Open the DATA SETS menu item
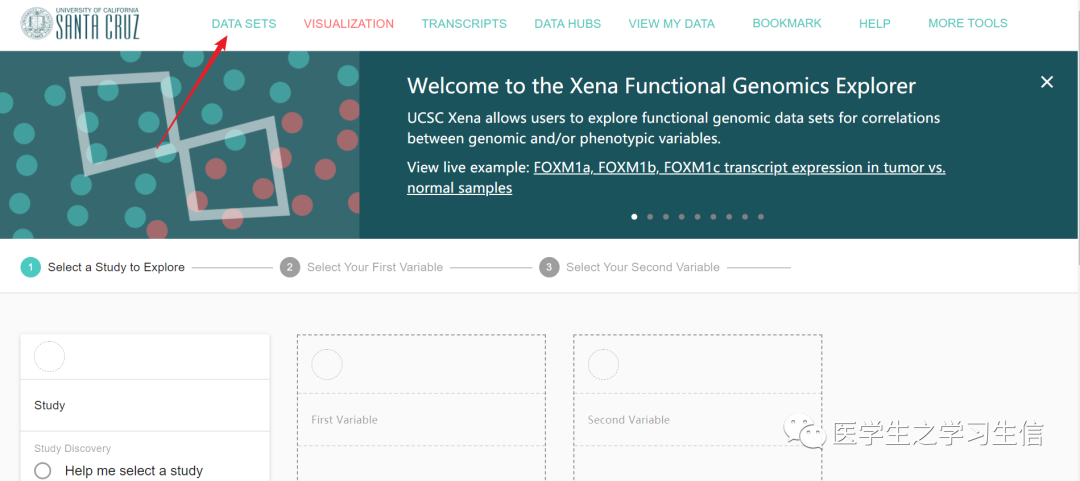The width and height of the screenshot is (1080, 481). coord(244,23)
